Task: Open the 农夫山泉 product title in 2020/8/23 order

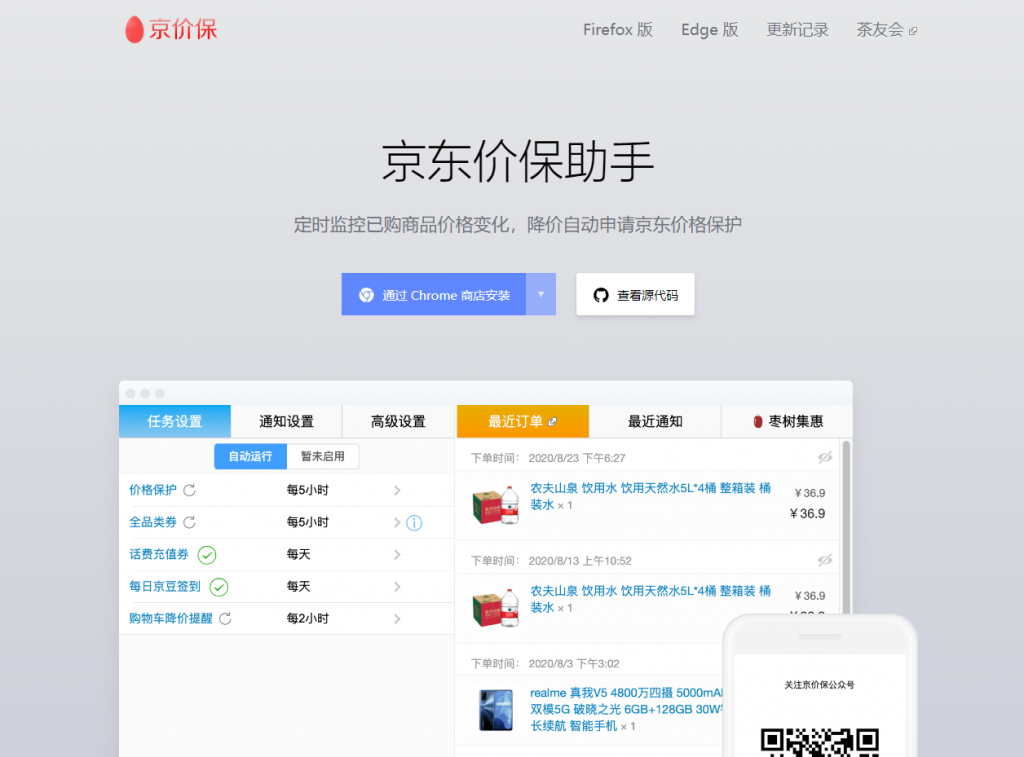Action: [650, 496]
